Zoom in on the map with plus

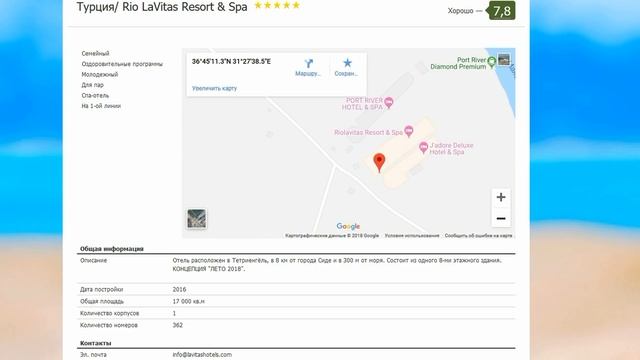[501, 197]
